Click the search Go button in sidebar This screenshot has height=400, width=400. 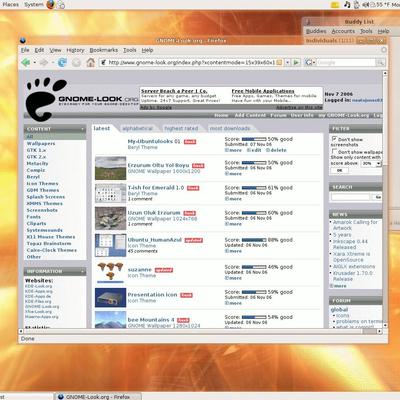pos(378,197)
